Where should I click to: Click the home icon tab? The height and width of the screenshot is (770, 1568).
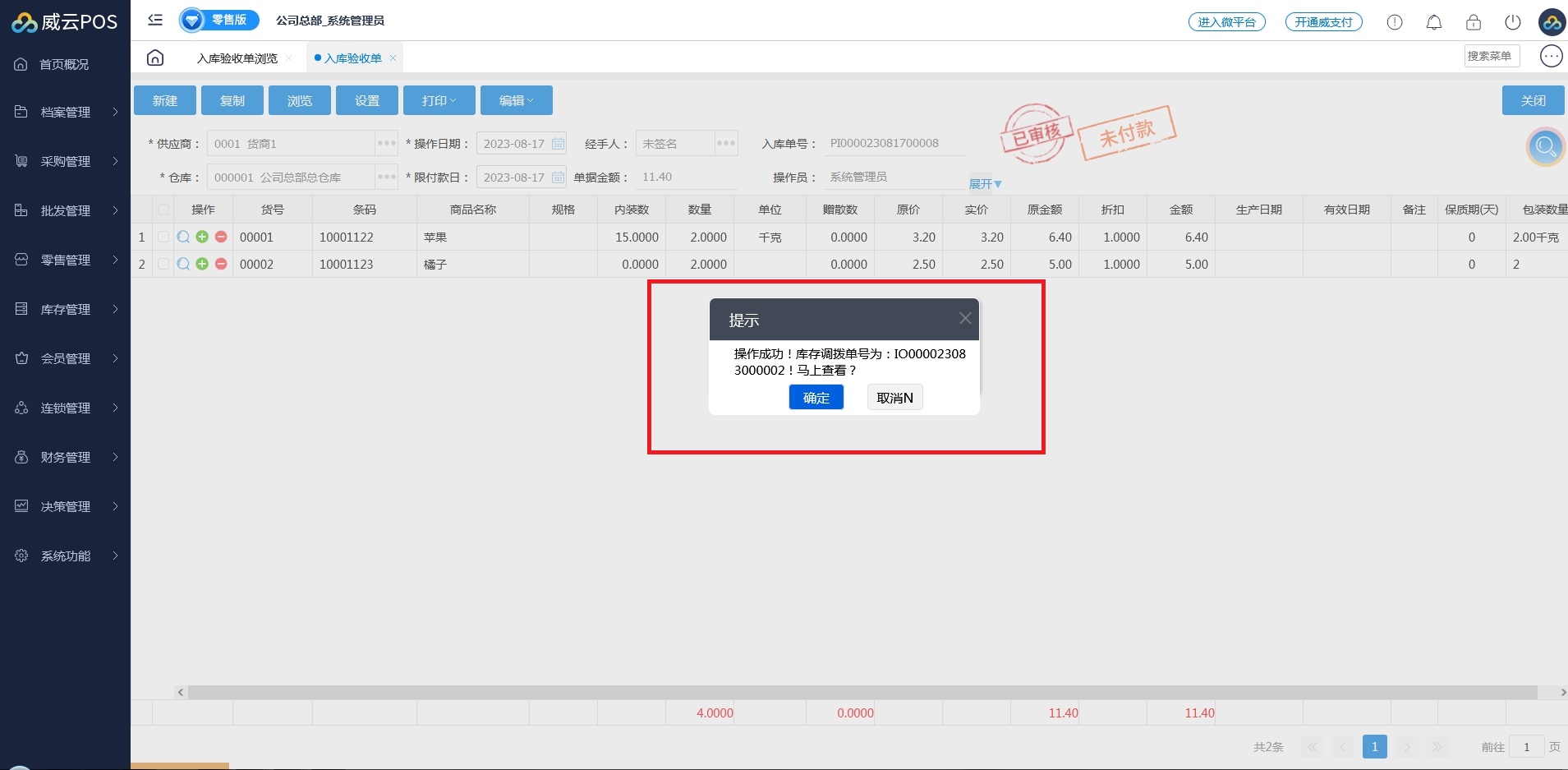(155, 58)
